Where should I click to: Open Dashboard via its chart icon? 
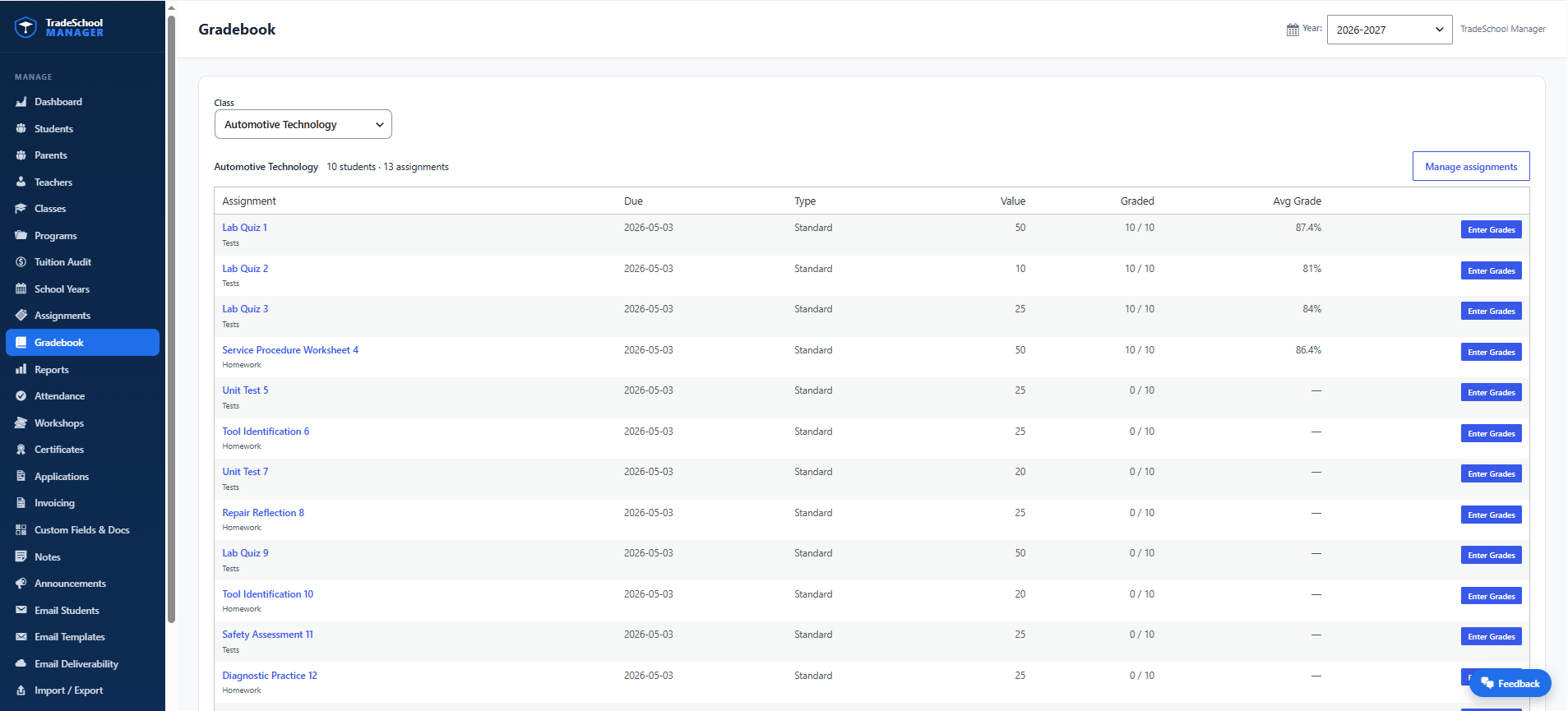(x=21, y=102)
